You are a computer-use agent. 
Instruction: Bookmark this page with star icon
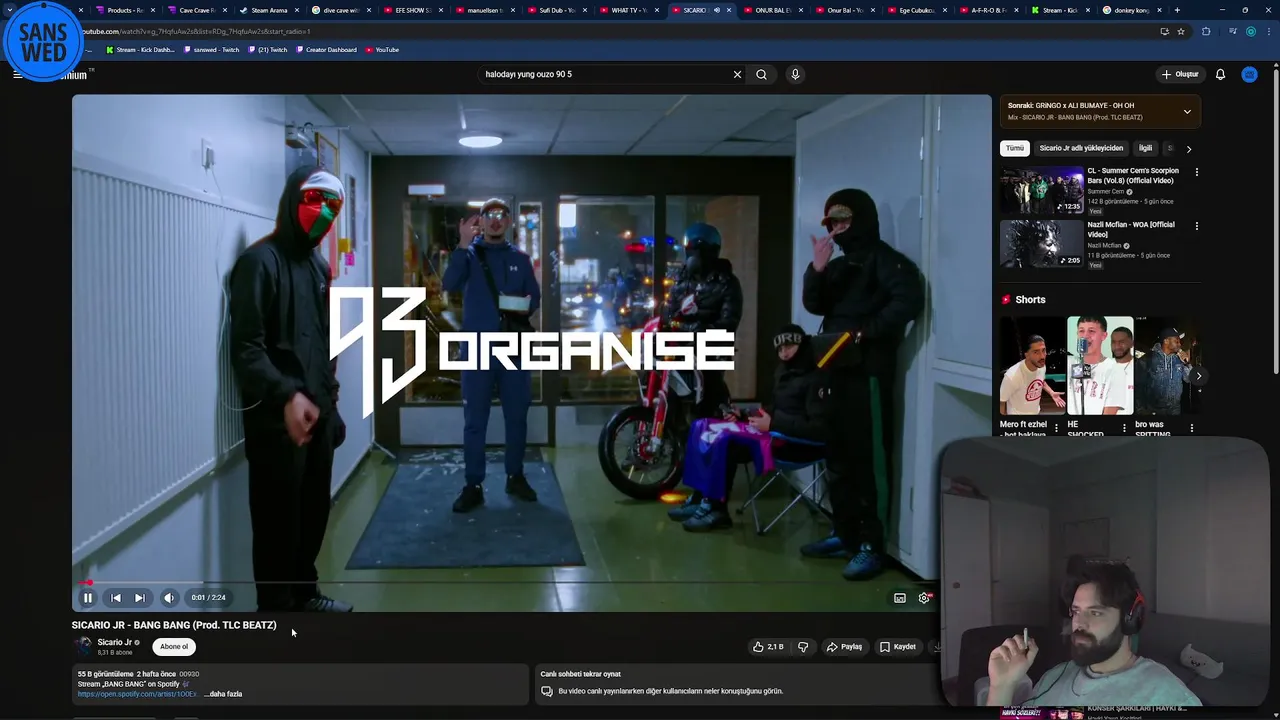click(x=1181, y=31)
